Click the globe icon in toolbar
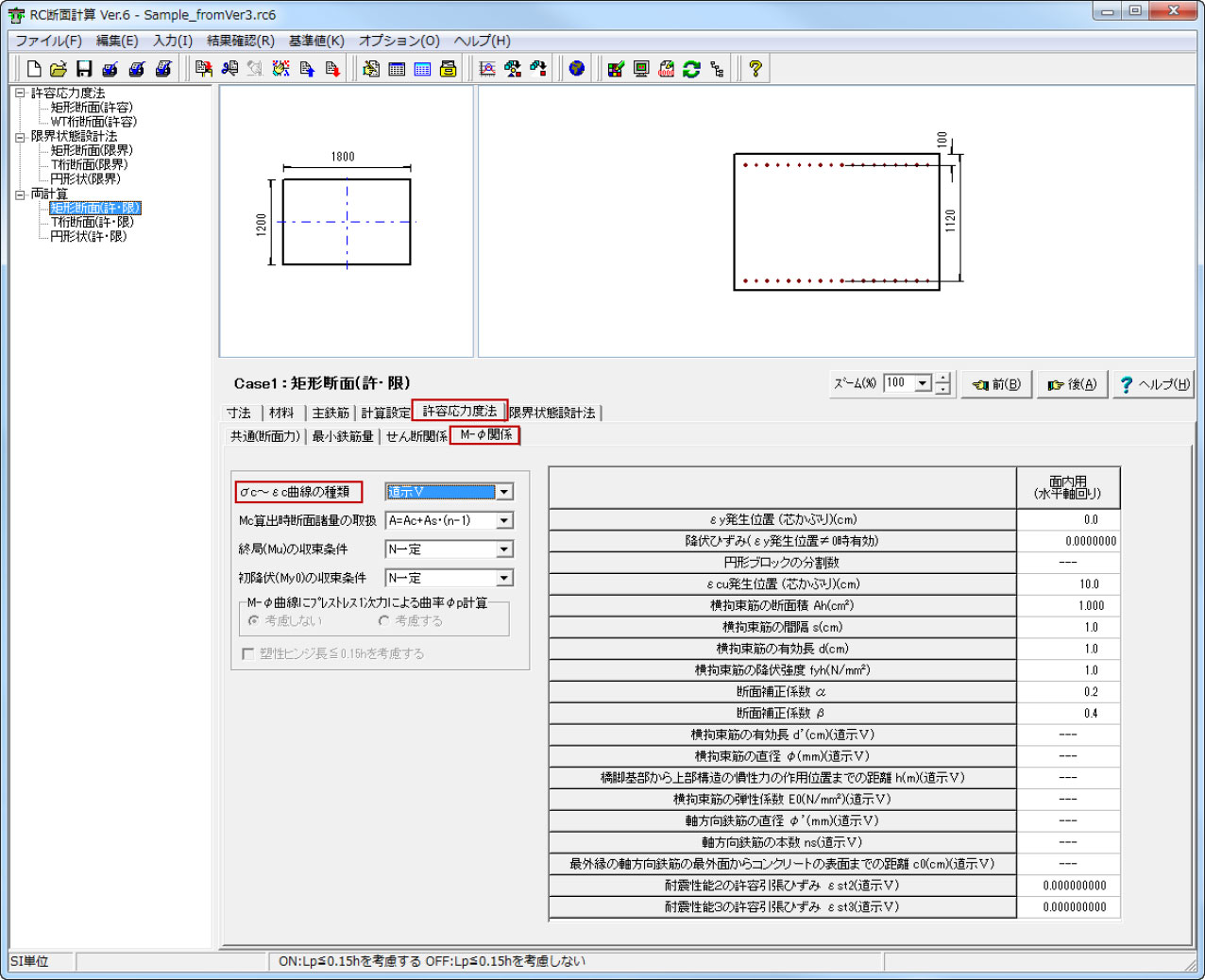Screen dimensions: 1205x980 577,69
